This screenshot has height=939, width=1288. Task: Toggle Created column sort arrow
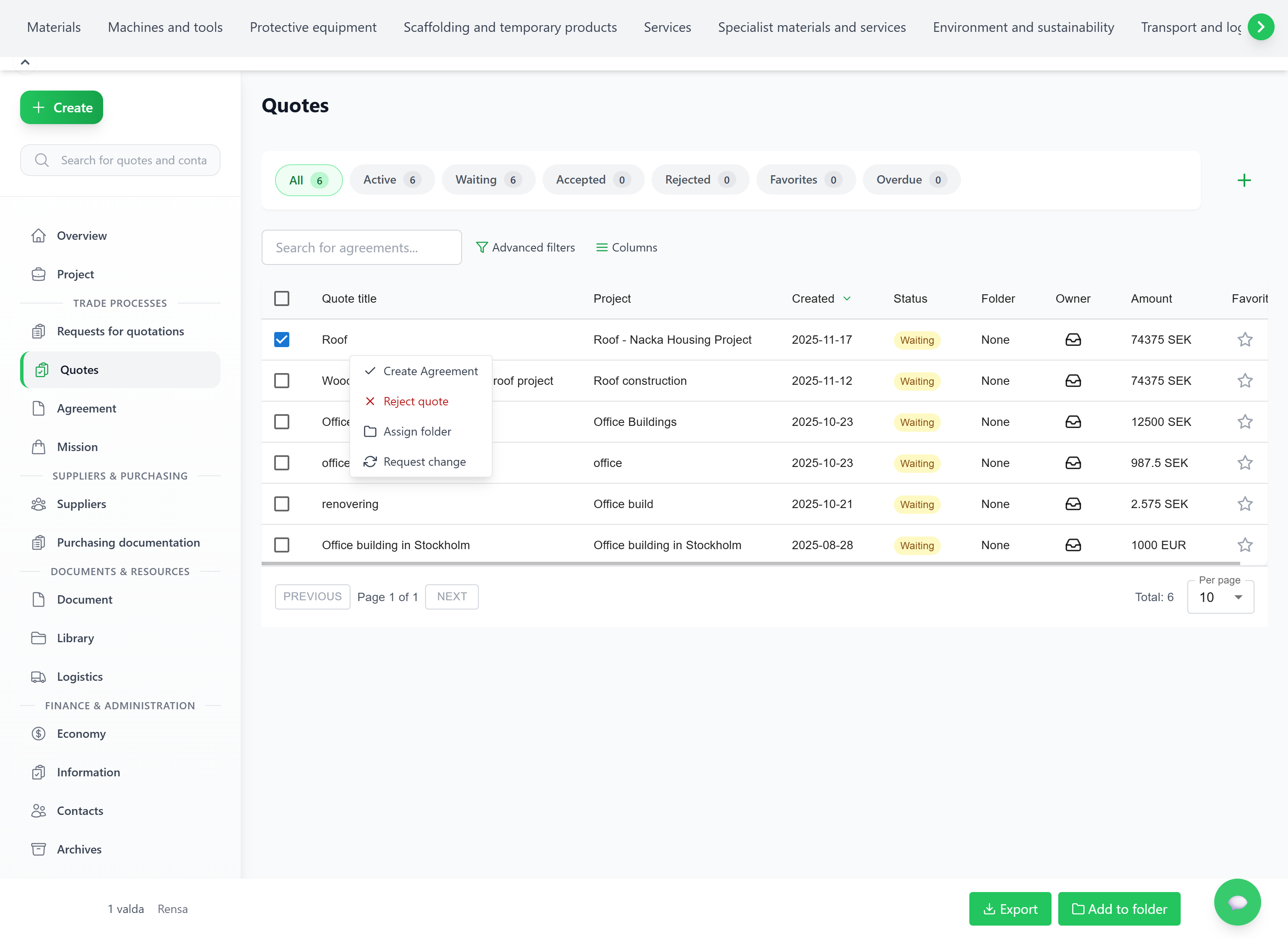click(x=847, y=298)
